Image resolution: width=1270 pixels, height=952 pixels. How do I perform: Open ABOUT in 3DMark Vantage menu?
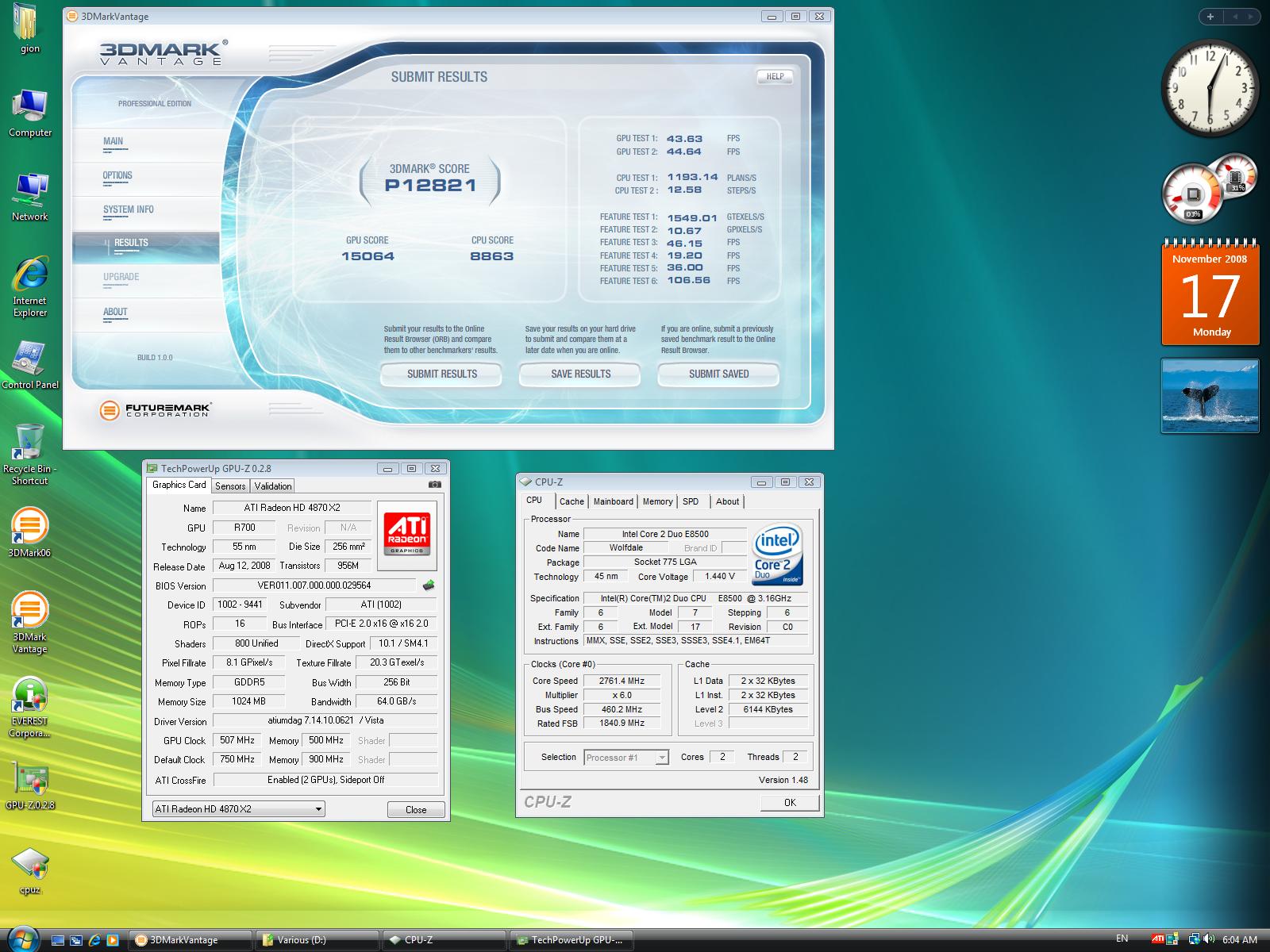[115, 313]
